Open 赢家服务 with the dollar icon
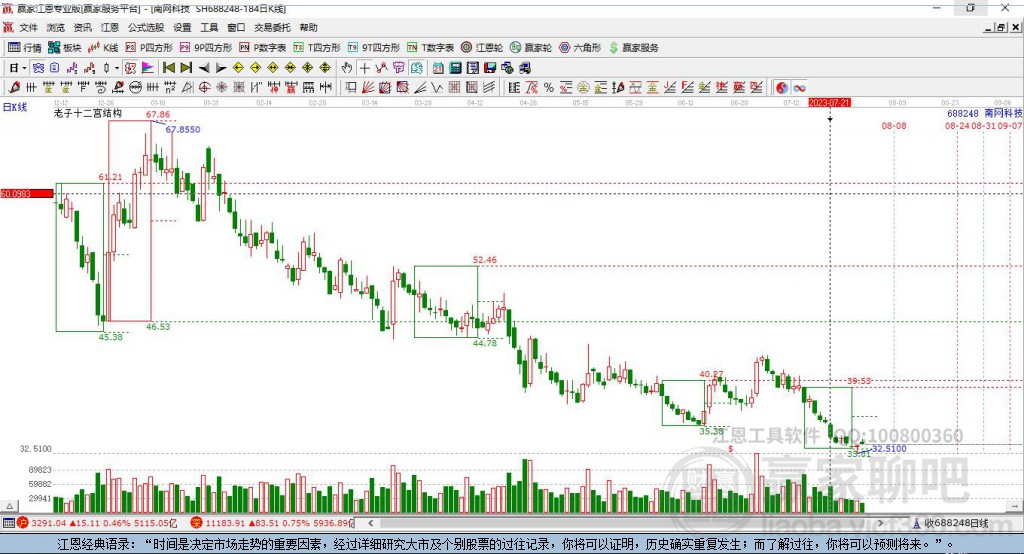Viewport: 1024px width, 554px height. (634, 47)
